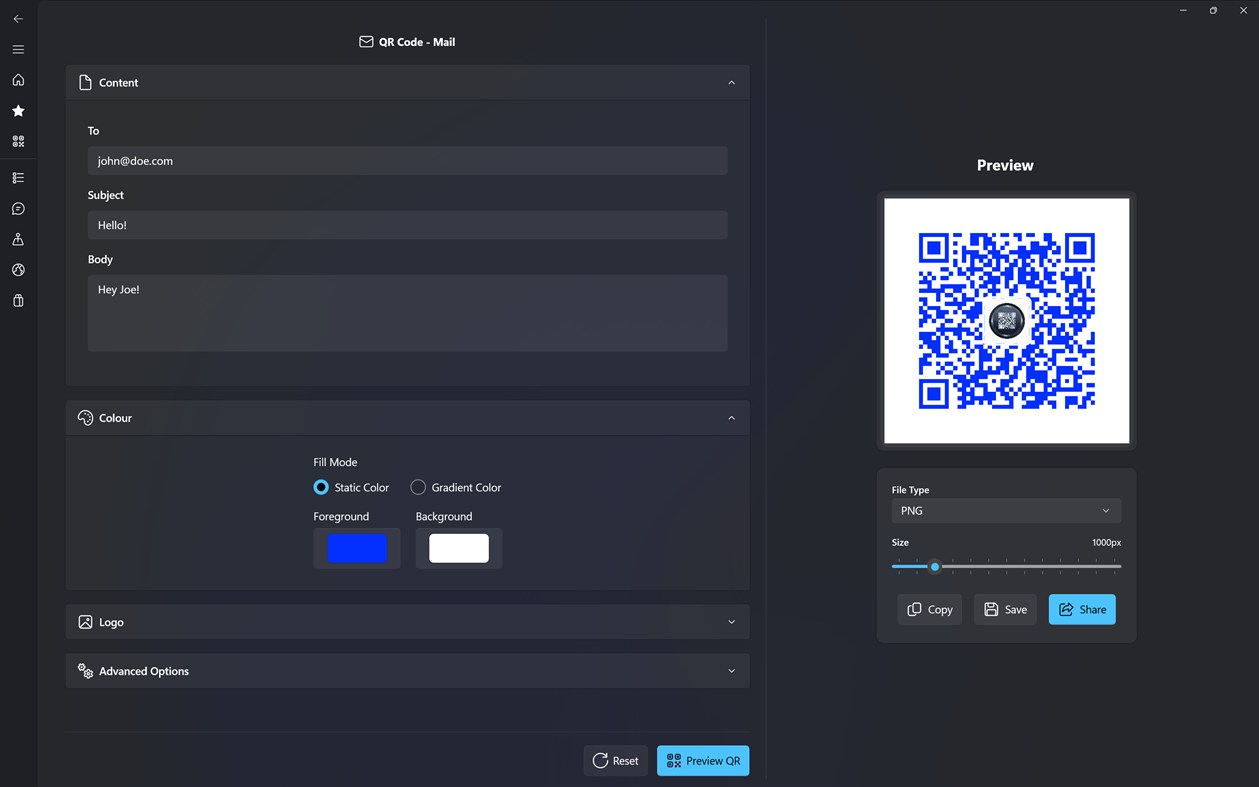Expand the Advanced Options section
1259x787 pixels.
tap(731, 670)
